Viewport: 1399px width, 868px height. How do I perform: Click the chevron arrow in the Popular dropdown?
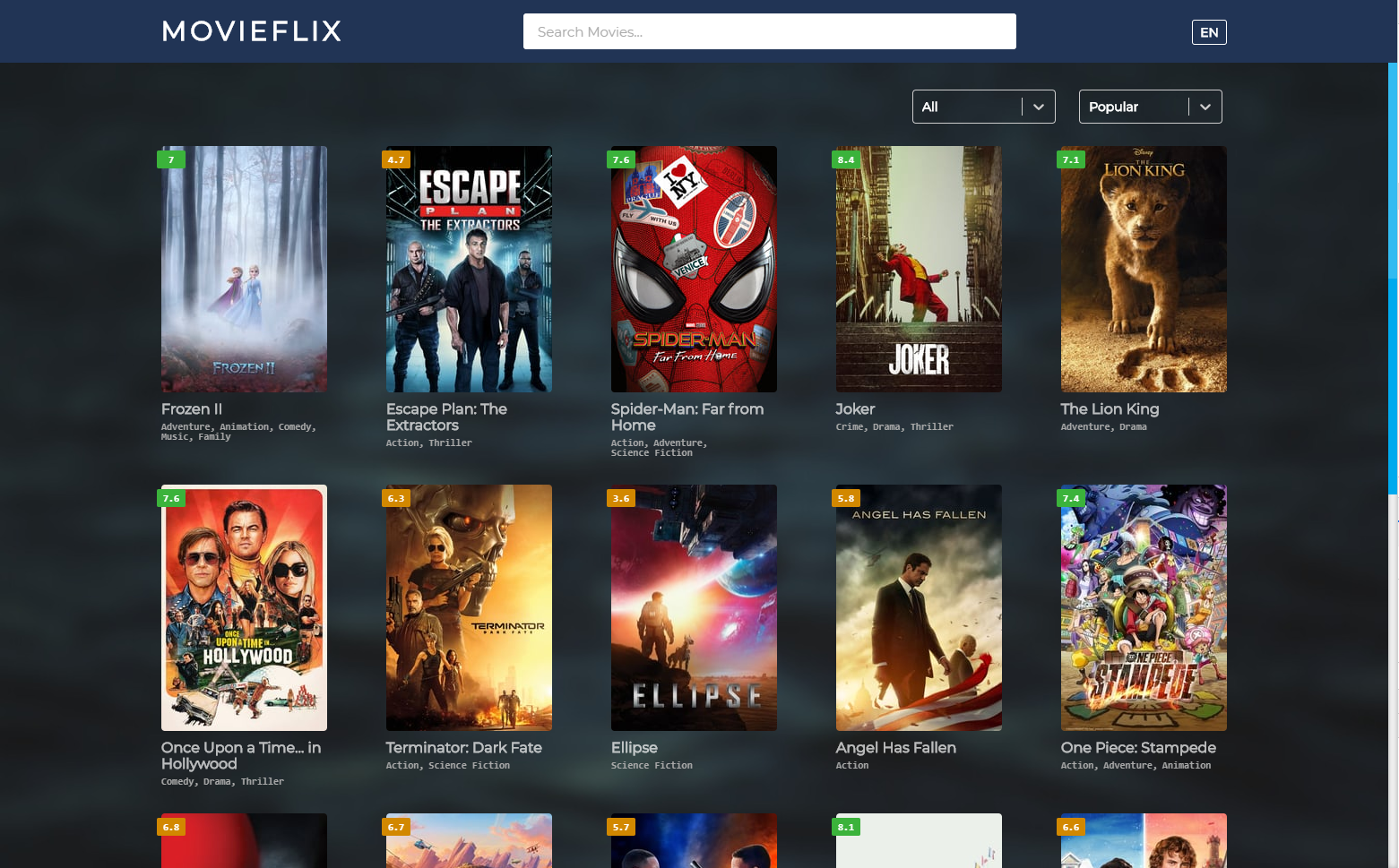(1205, 107)
